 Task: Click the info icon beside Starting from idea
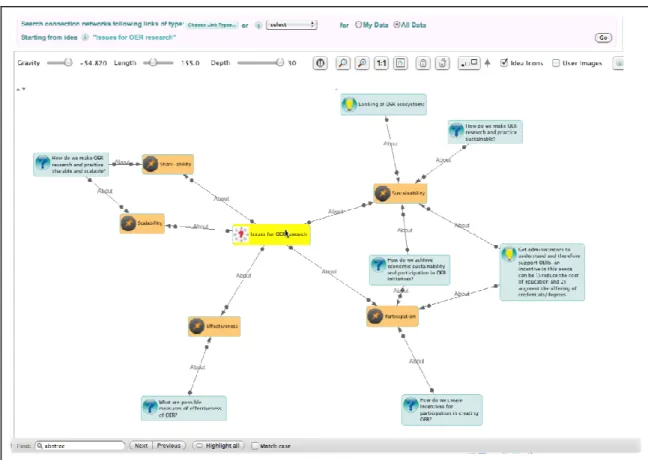(x=85, y=37)
